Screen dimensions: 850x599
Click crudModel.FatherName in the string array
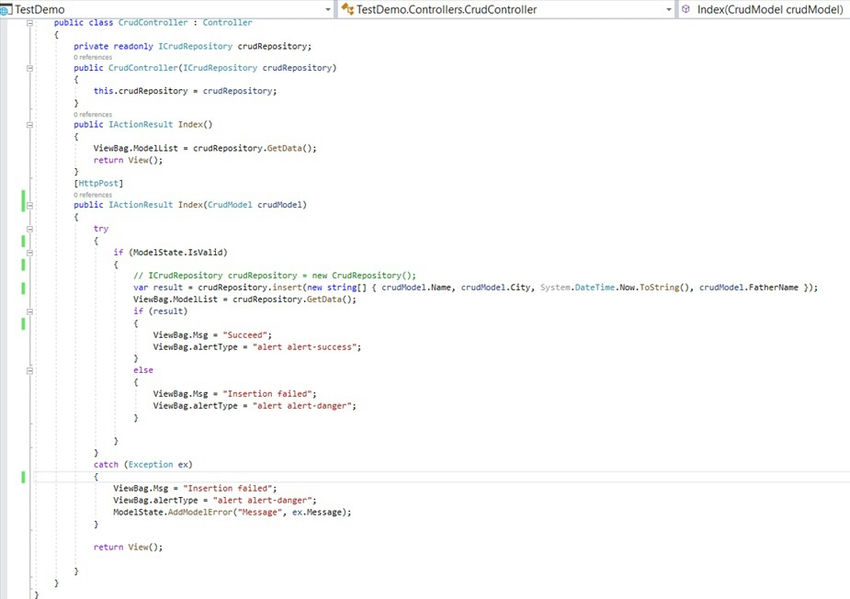click(749, 287)
